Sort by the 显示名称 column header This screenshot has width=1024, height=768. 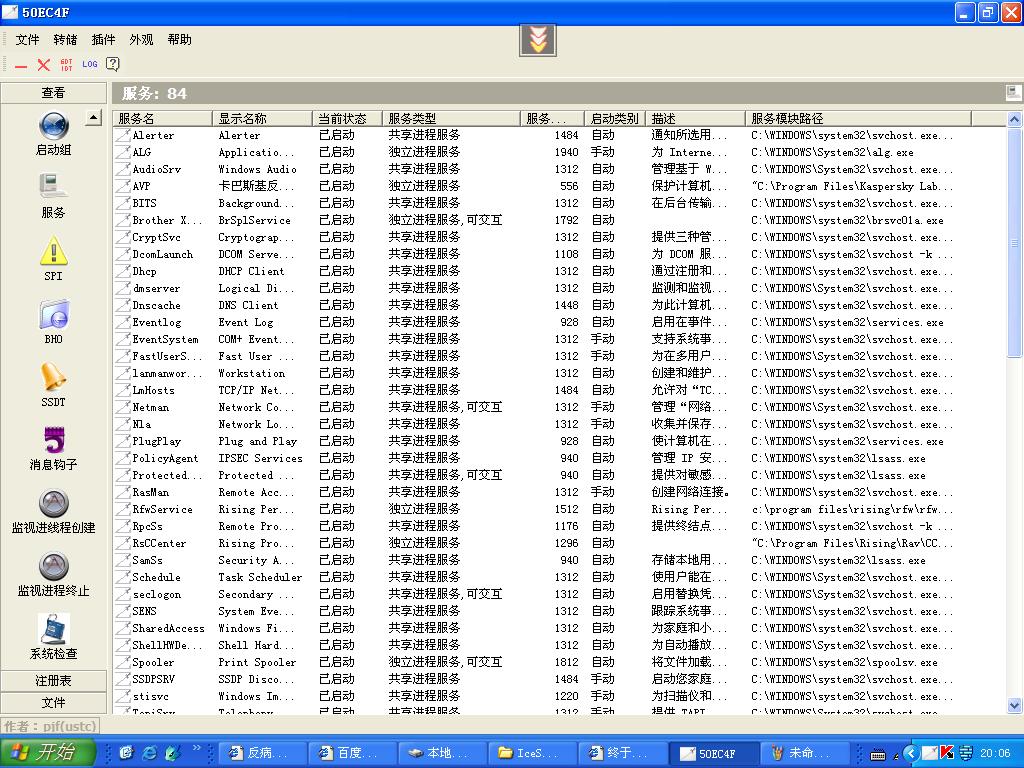click(x=262, y=118)
